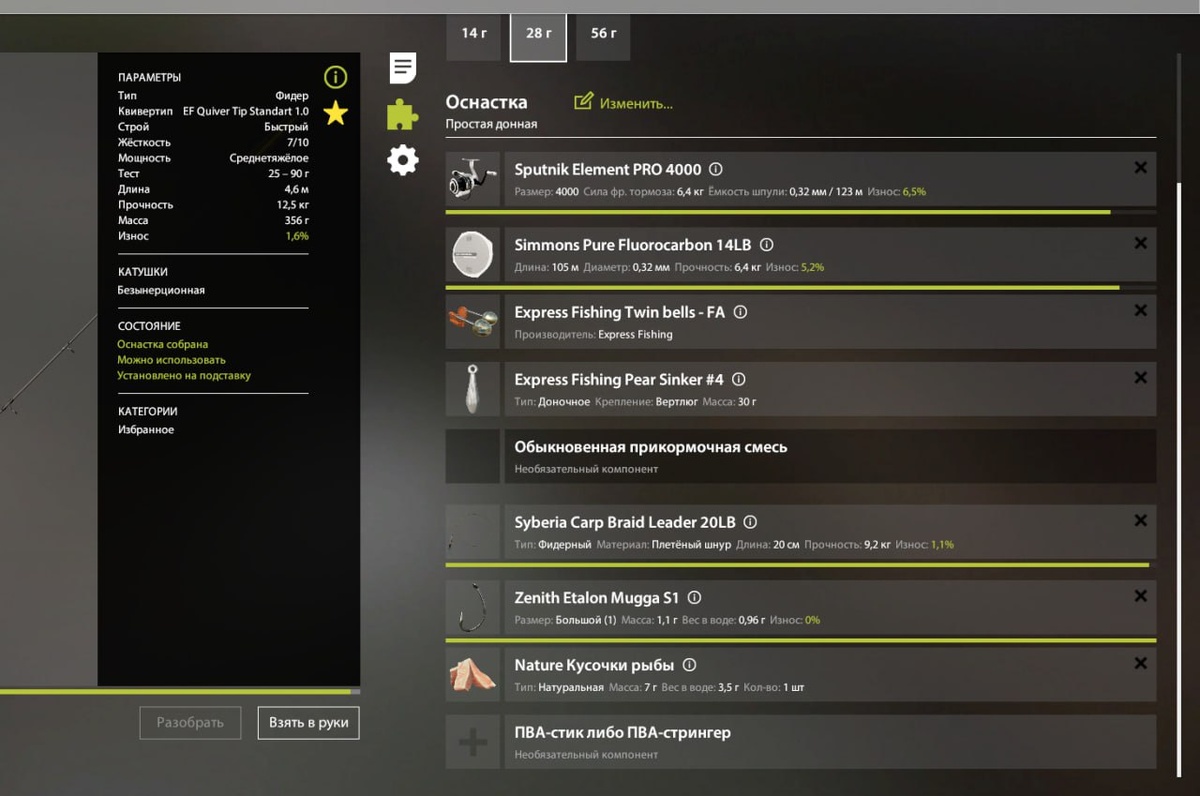Click the Избранное category text
The width and height of the screenshot is (1200, 796).
click(146, 430)
